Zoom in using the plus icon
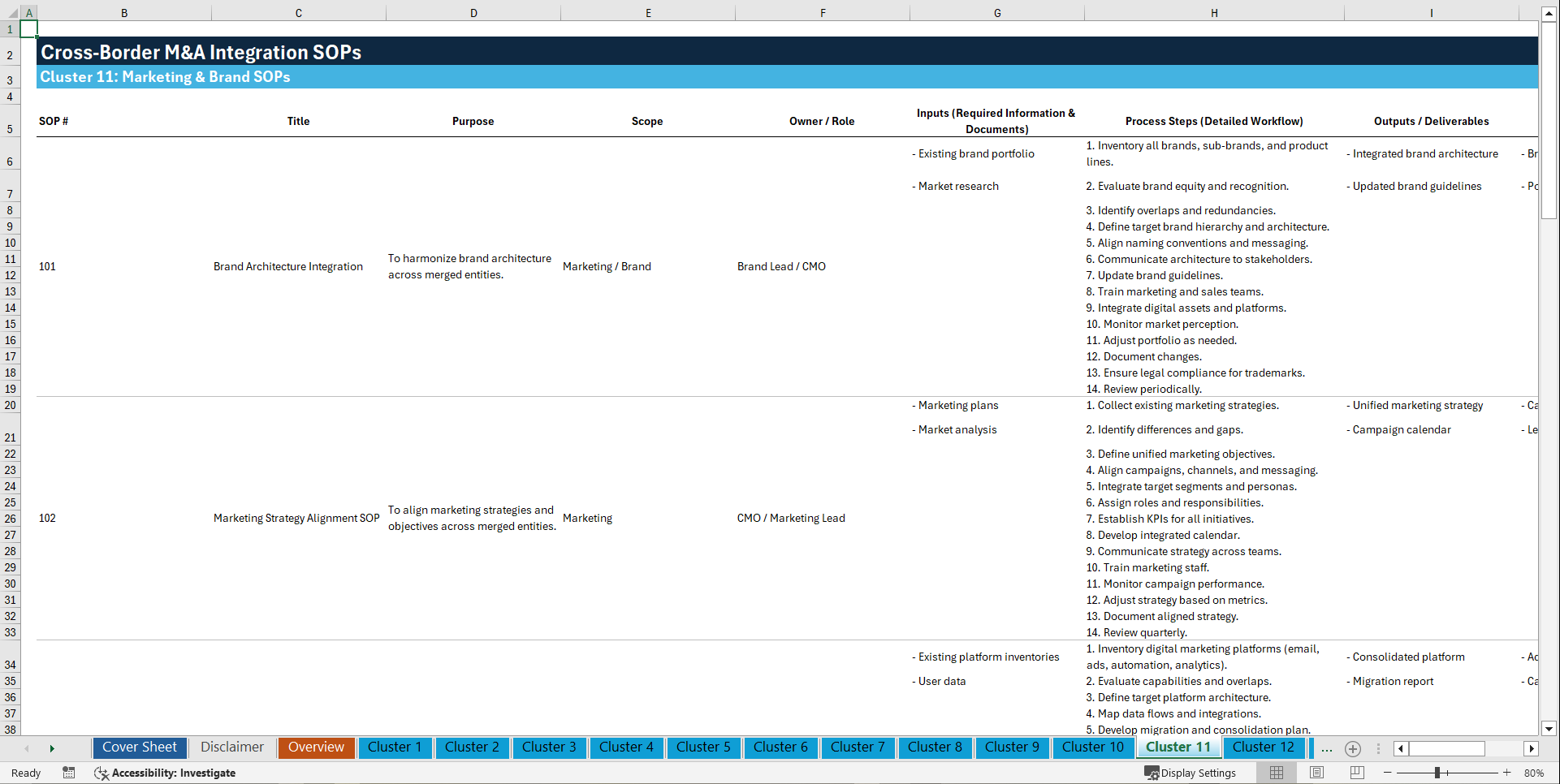Viewport: 1560px width, 784px height. (1508, 773)
